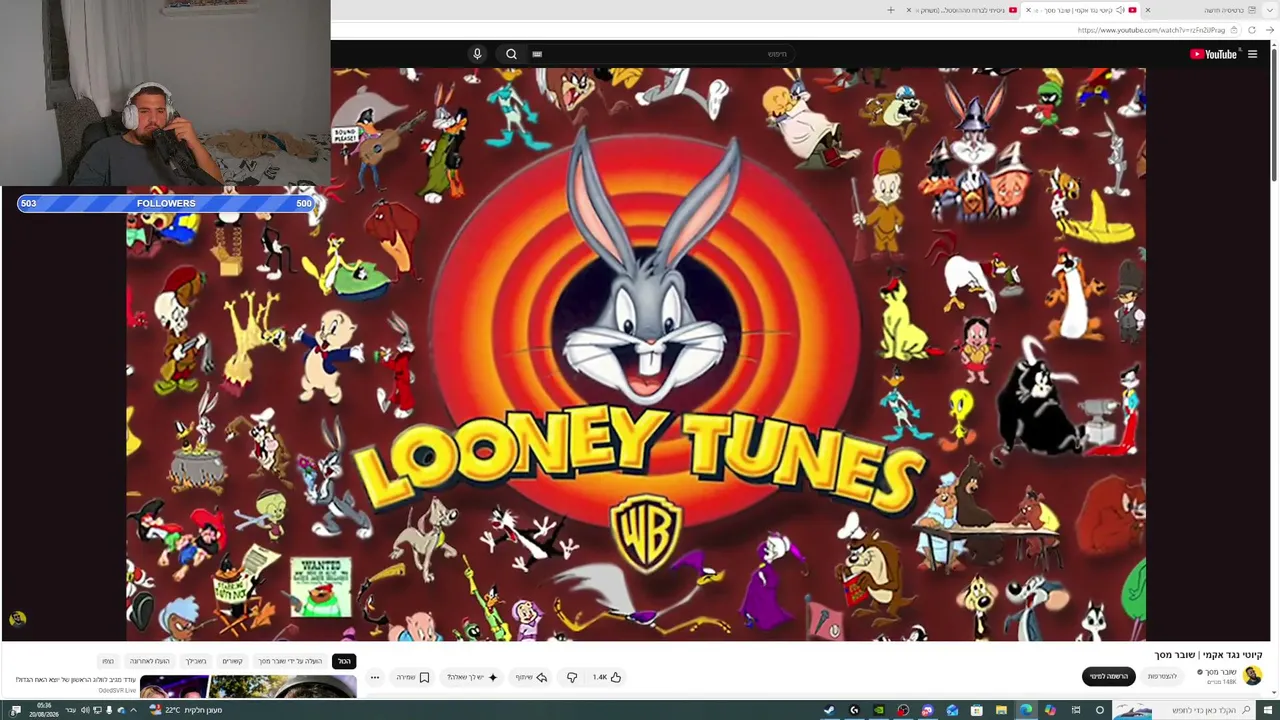Screen dimensions: 1280x720
Task: Click the Cortana circle on the taskbar
Action: click(1100, 710)
